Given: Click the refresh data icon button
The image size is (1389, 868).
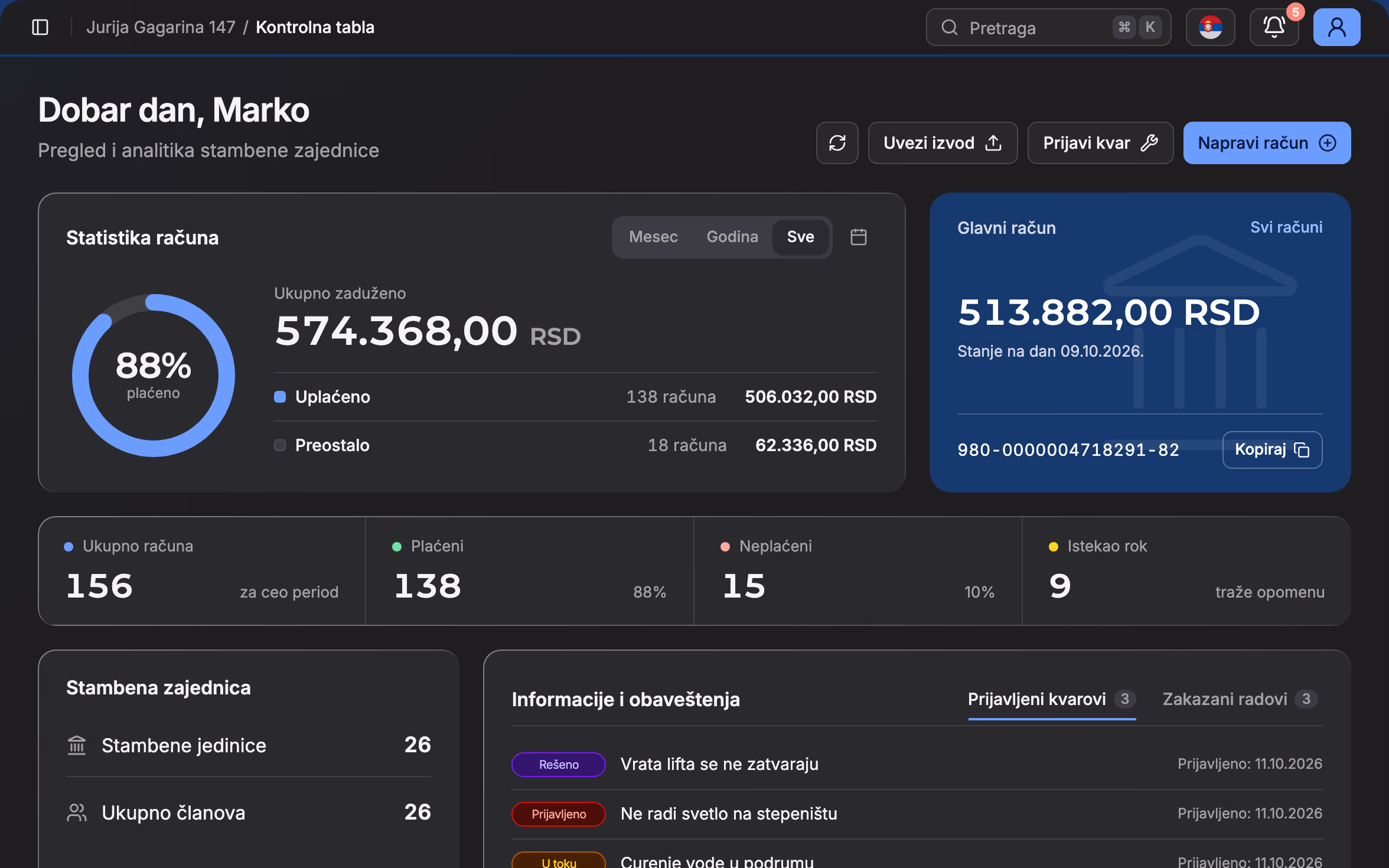Looking at the screenshot, I should (x=837, y=143).
